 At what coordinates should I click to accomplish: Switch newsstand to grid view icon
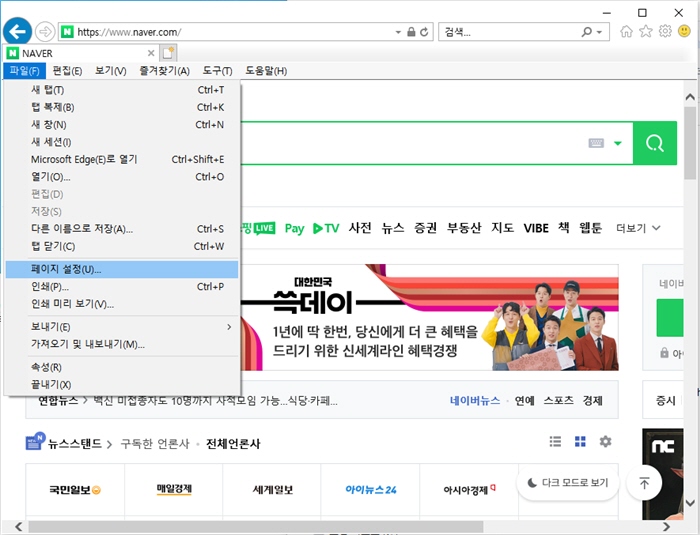pos(580,442)
